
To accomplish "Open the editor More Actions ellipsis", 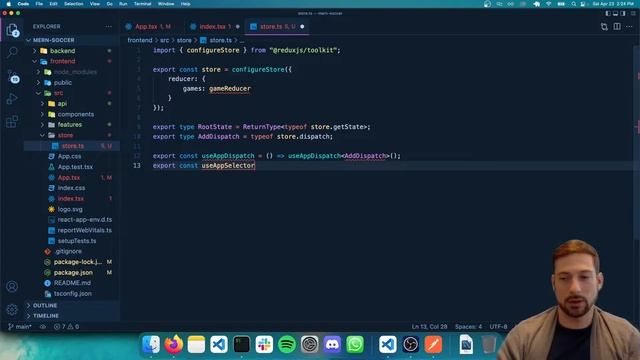I will 629,27.
